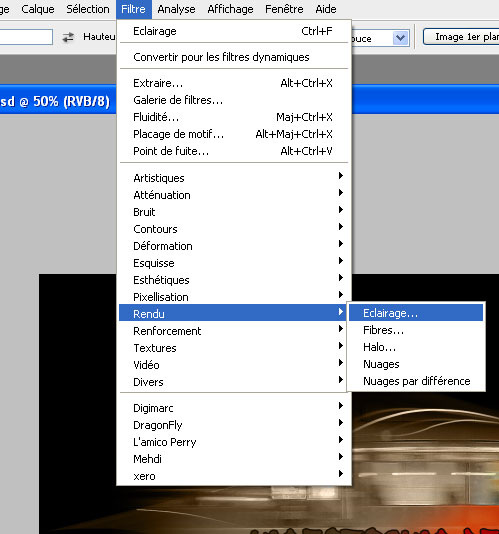Open the Affichage menu
This screenshot has height=534, width=499.
[230, 9]
